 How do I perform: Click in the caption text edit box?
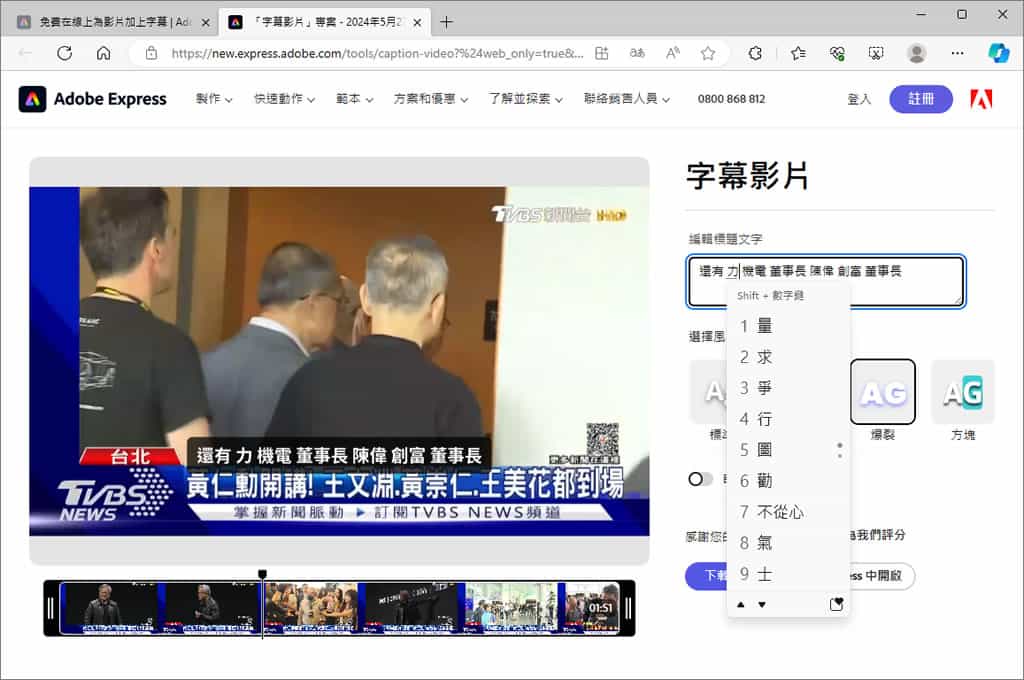click(826, 281)
